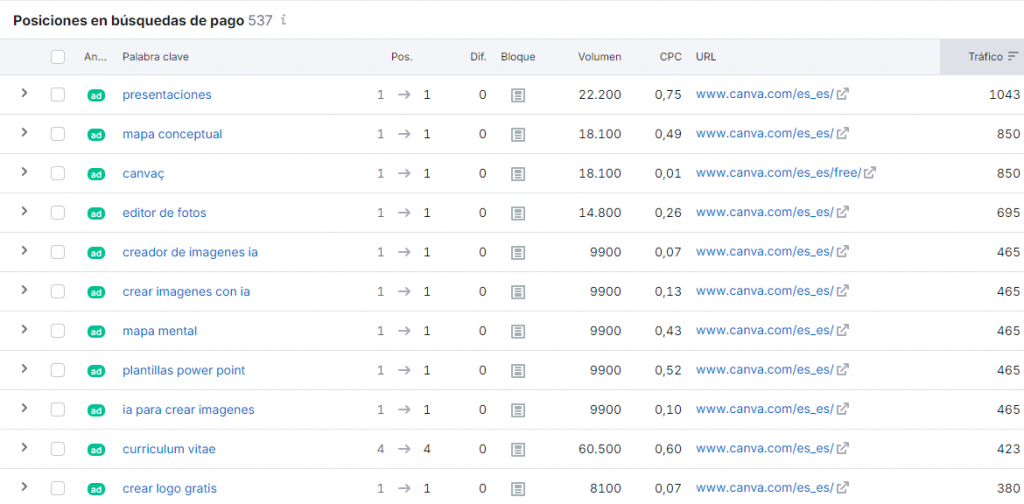Check the box for mapa conceptual row
This screenshot has width=1024, height=504.
tap(58, 134)
